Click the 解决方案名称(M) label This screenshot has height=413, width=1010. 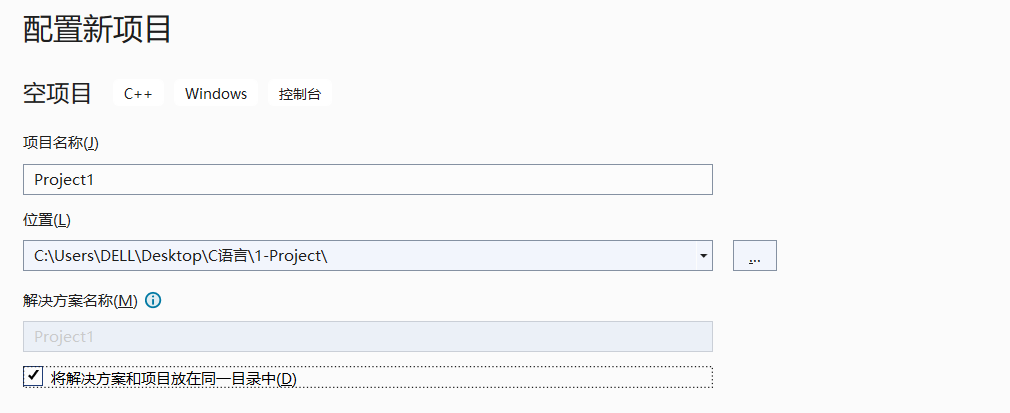coord(80,300)
